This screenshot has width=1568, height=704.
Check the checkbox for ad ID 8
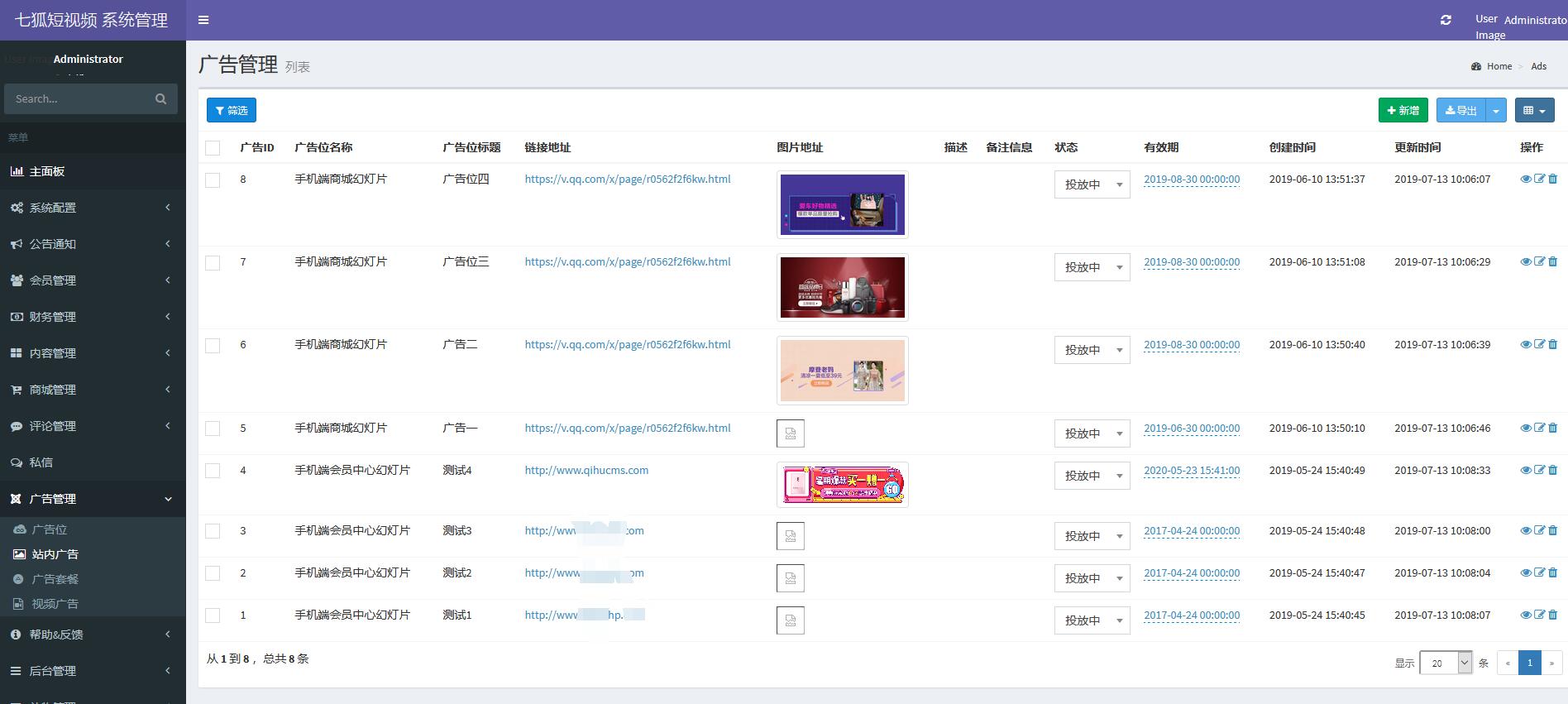coord(213,180)
